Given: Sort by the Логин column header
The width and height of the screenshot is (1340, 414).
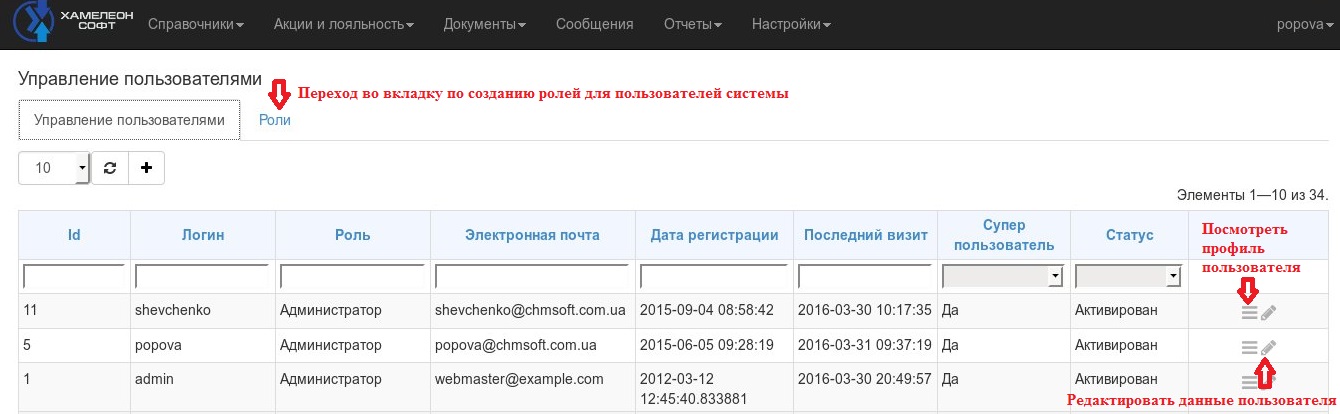Looking at the screenshot, I should coord(202,235).
